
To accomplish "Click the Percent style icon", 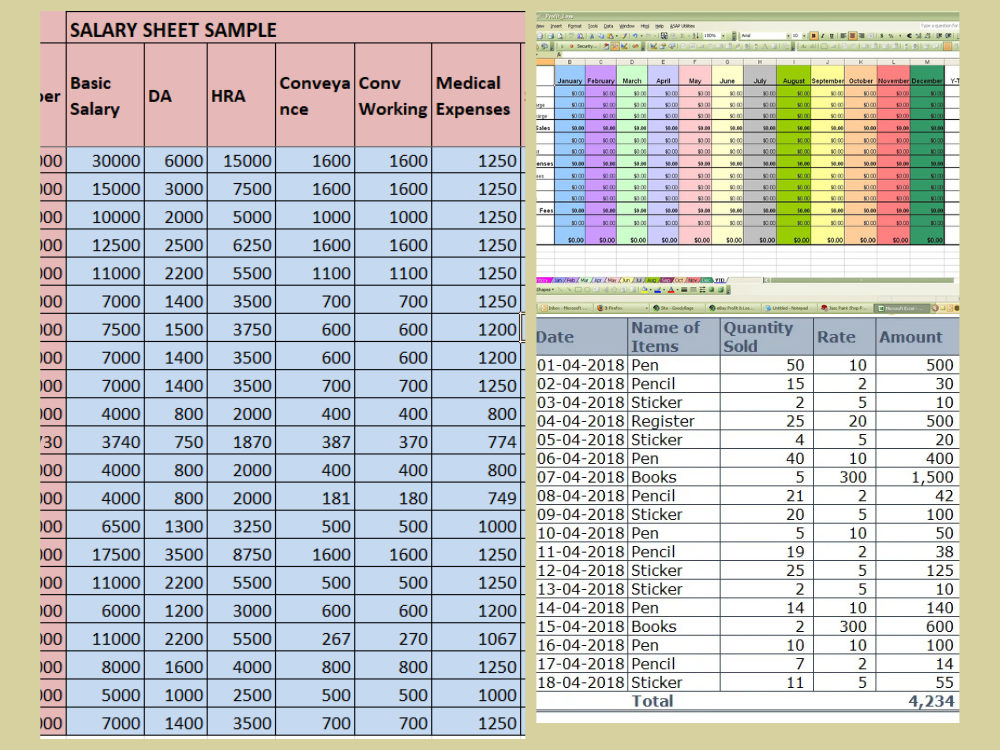I will 891,36.
